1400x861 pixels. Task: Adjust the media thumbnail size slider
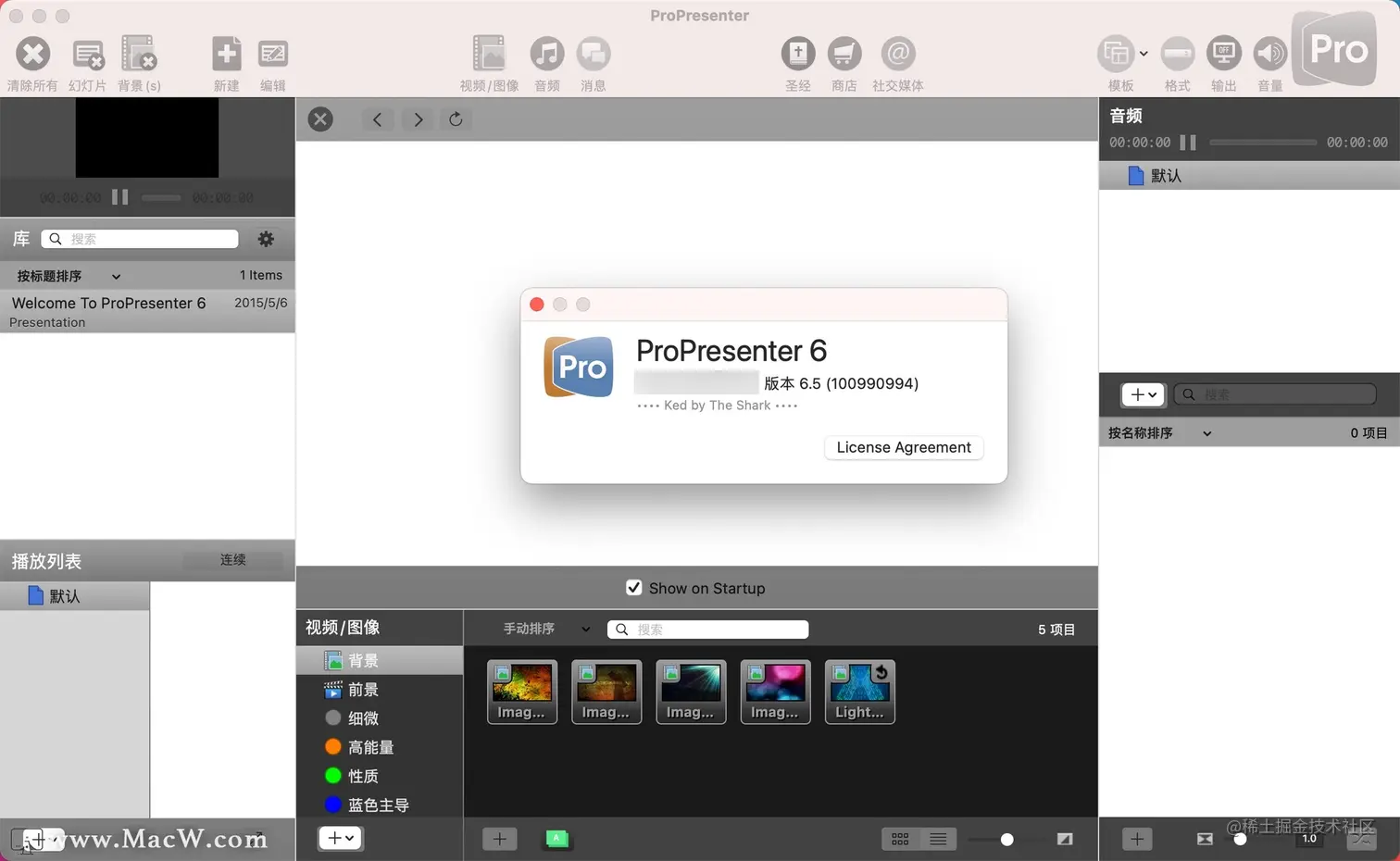(x=1006, y=840)
